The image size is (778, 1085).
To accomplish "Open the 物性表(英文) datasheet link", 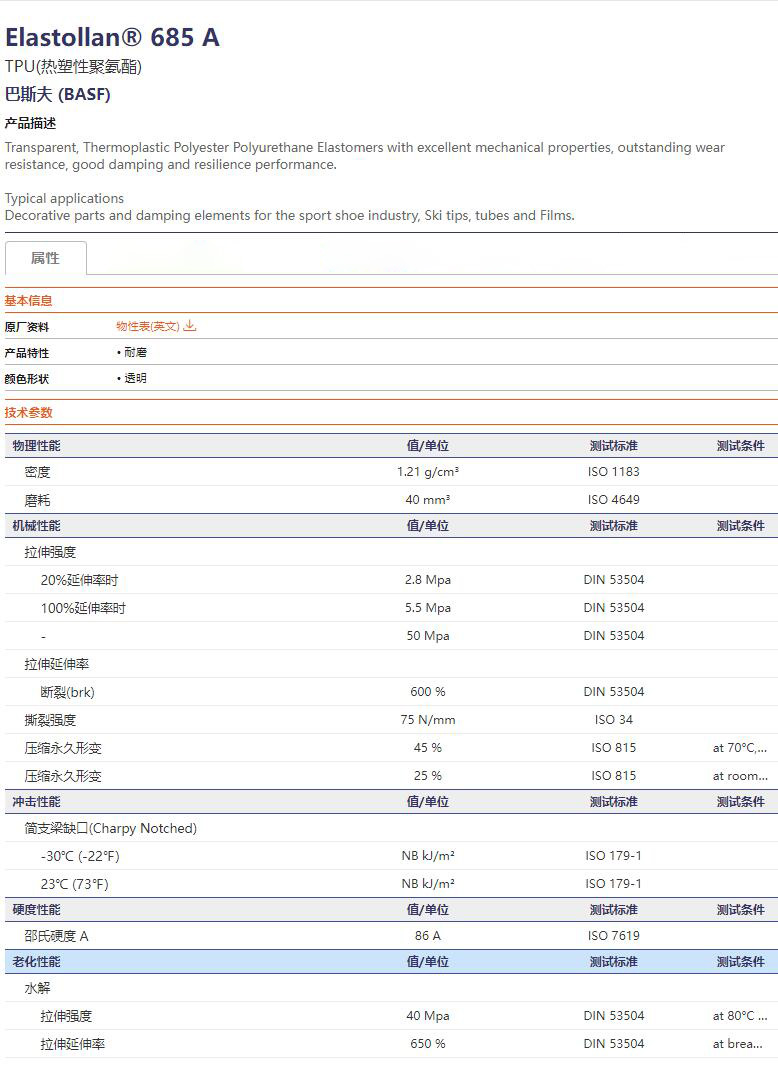I will (x=148, y=327).
